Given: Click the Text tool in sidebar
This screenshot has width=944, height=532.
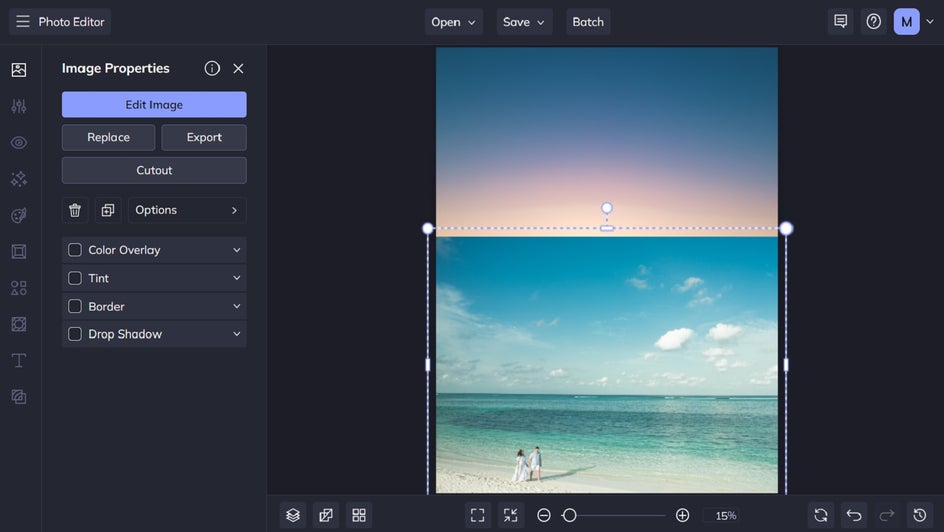Looking at the screenshot, I should pos(18,360).
